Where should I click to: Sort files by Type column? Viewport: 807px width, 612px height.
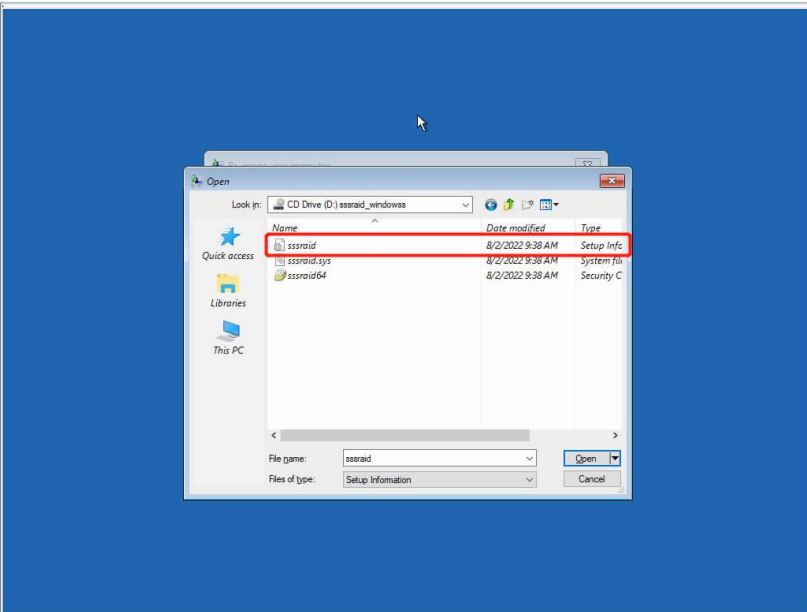point(600,228)
